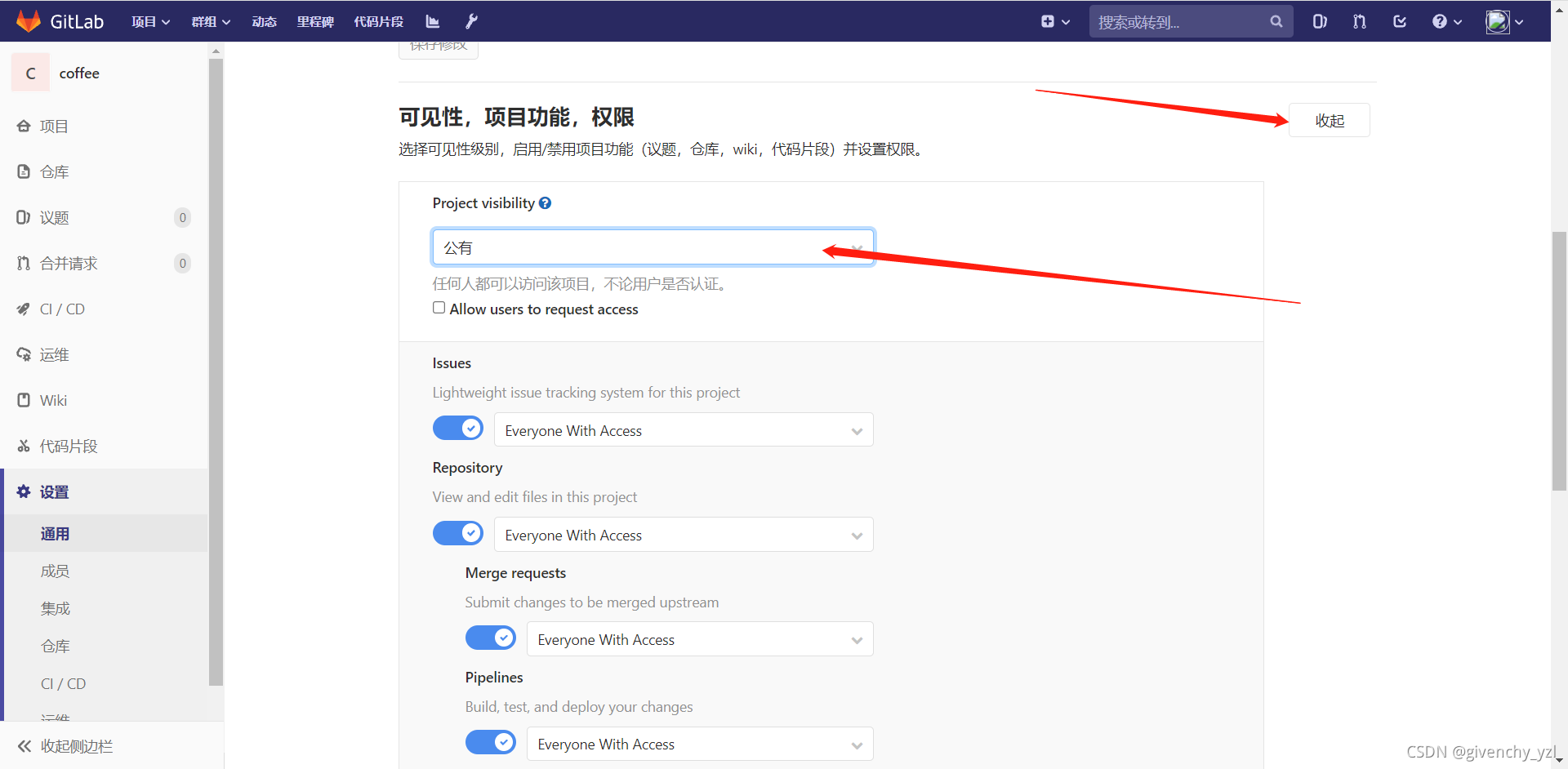Open the instance statistics chart icon
1568x769 pixels.
(x=433, y=21)
